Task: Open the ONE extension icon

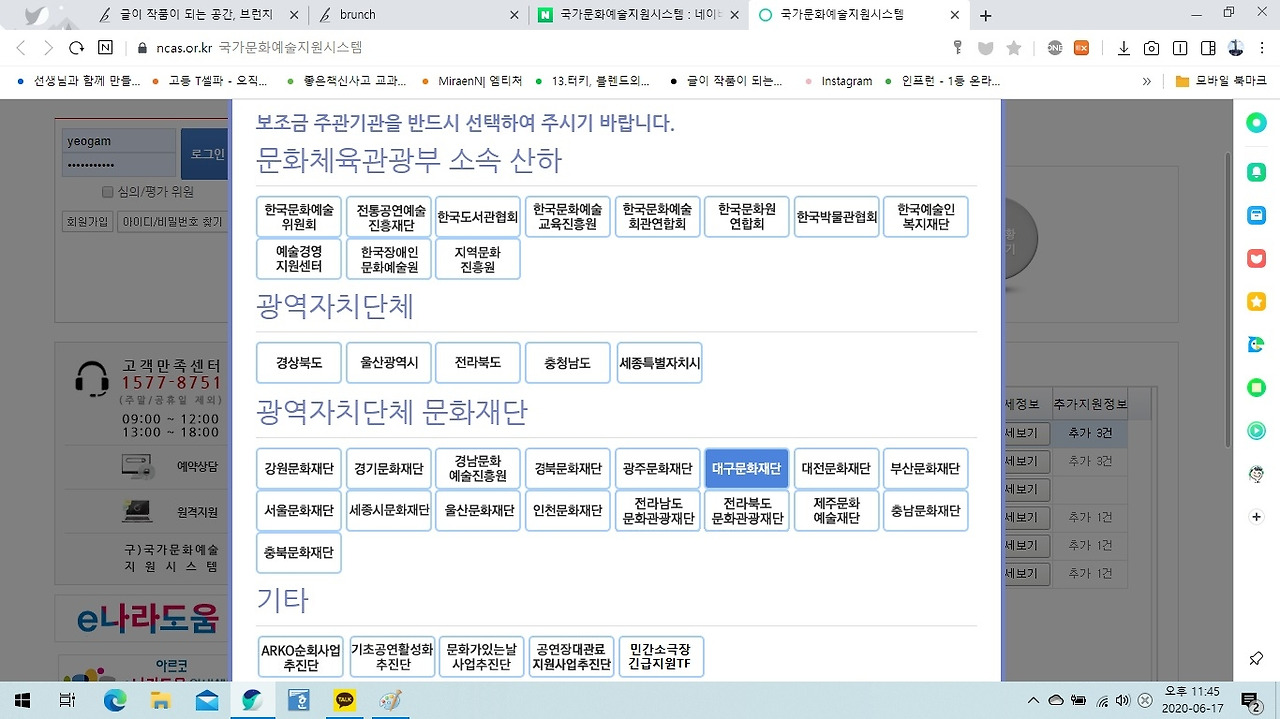Action: (x=1054, y=48)
